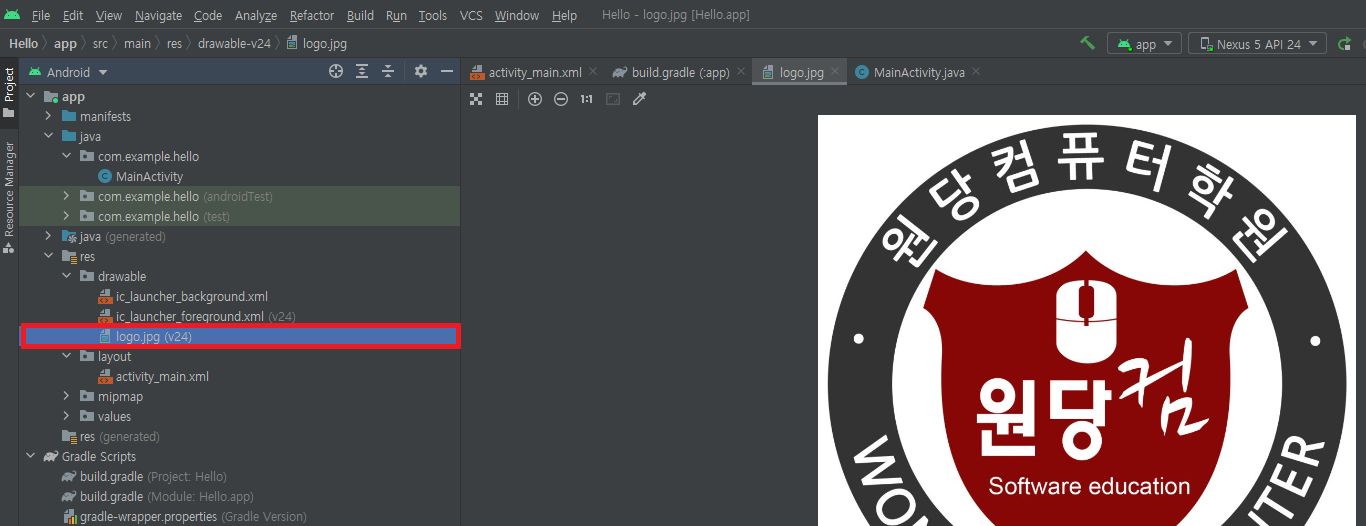The height and width of the screenshot is (526, 1366).
Task: Click the Make Project hammer icon
Action: 1087,43
